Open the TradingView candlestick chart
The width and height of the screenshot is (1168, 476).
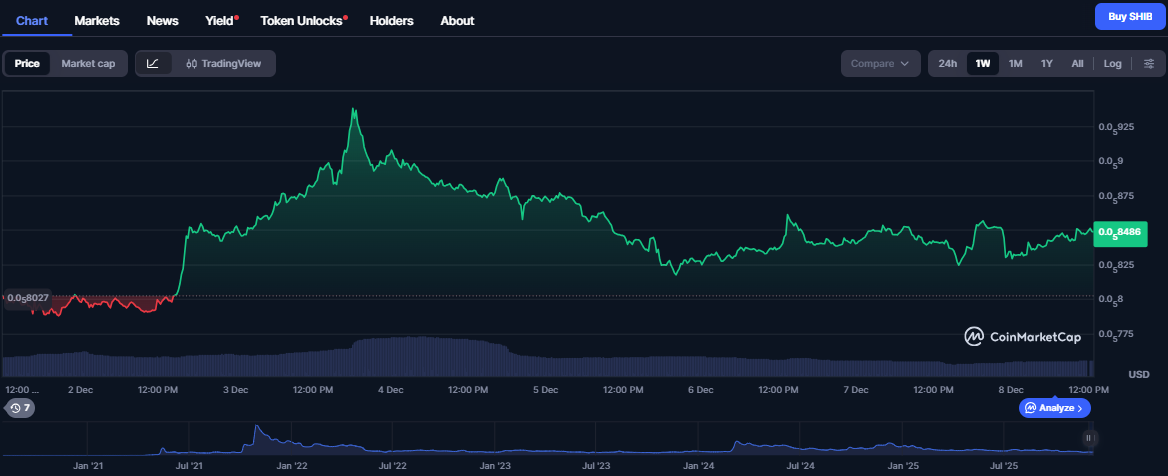[x=223, y=64]
